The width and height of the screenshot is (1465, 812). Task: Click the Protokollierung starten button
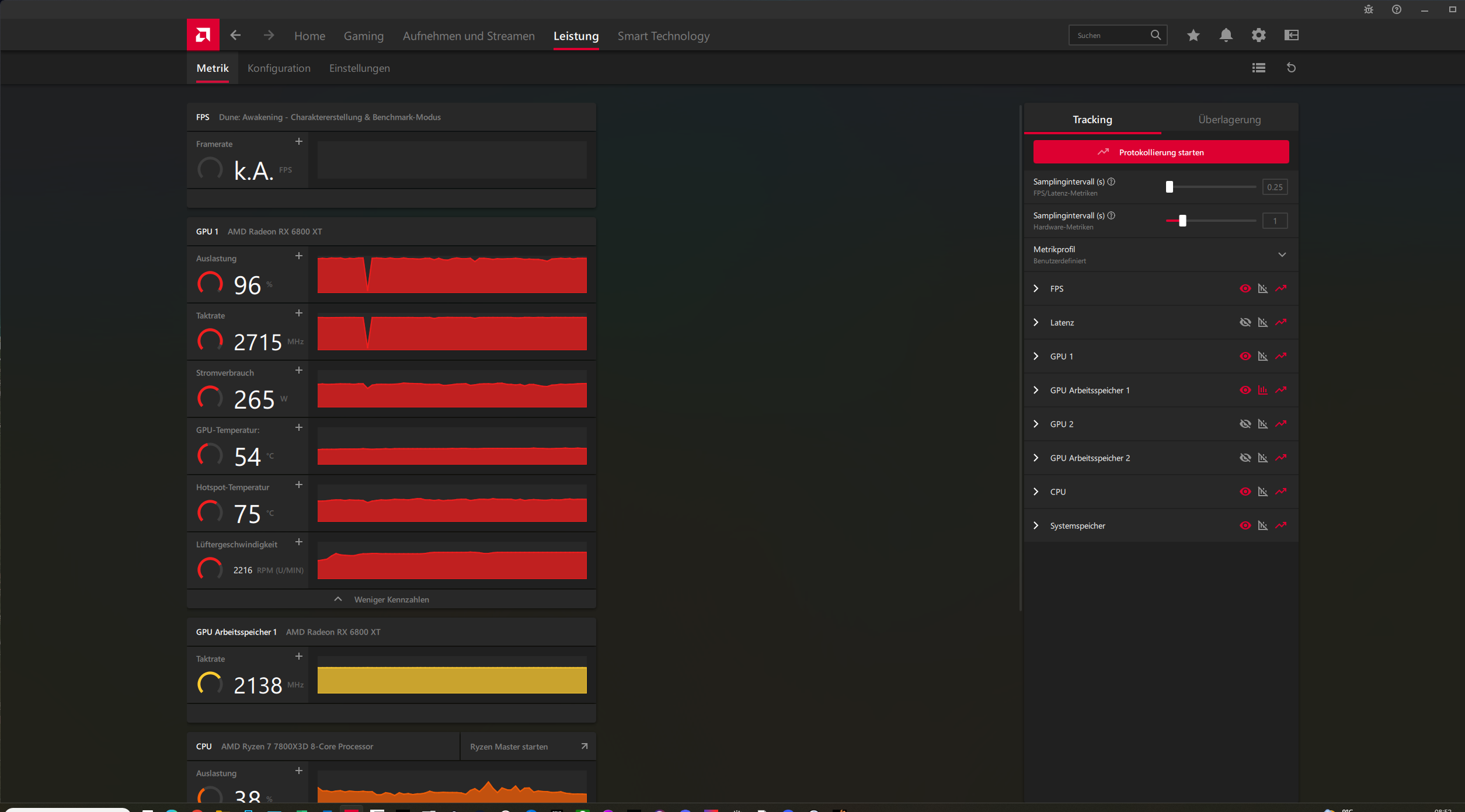coord(1160,152)
